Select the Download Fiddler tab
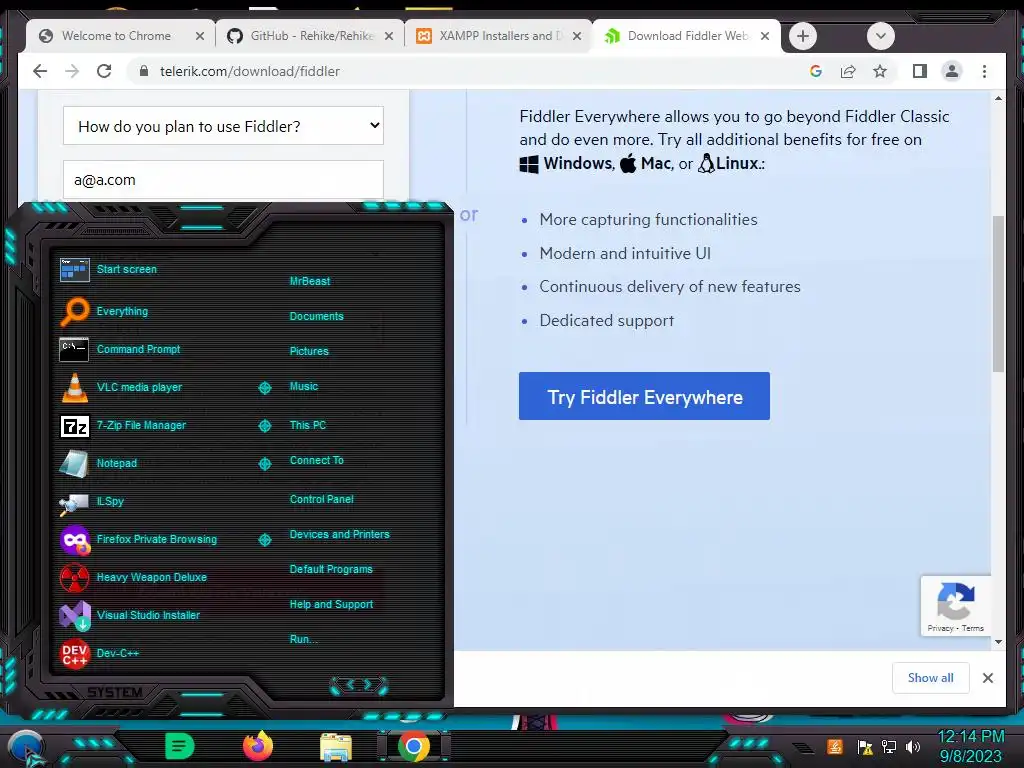The width and height of the screenshot is (1024, 768). tap(688, 36)
